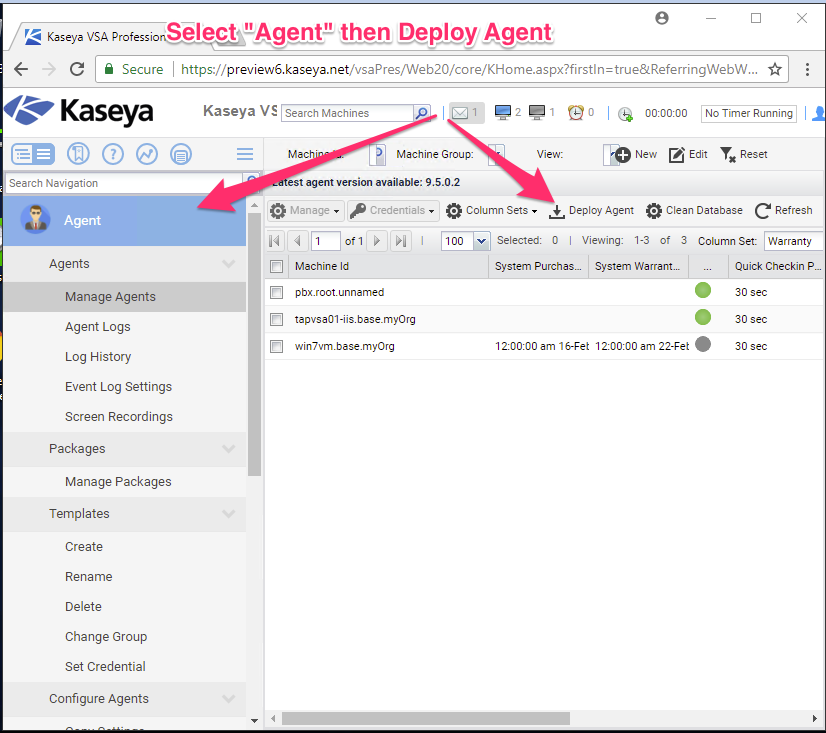826x733 pixels.
Task: Check the select-all machines checkbox
Action: click(x=277, y=267)
